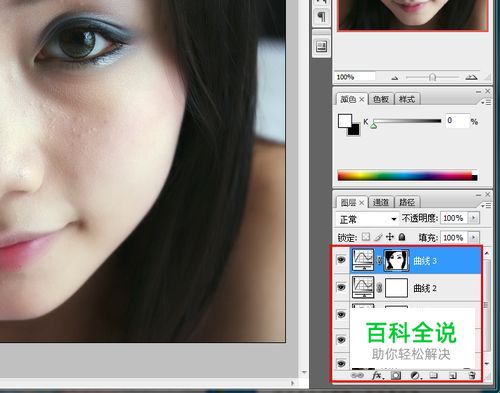Toggle visibility of the fourth layer eye
Screen dimensions: 500x393
click(341, 340)
